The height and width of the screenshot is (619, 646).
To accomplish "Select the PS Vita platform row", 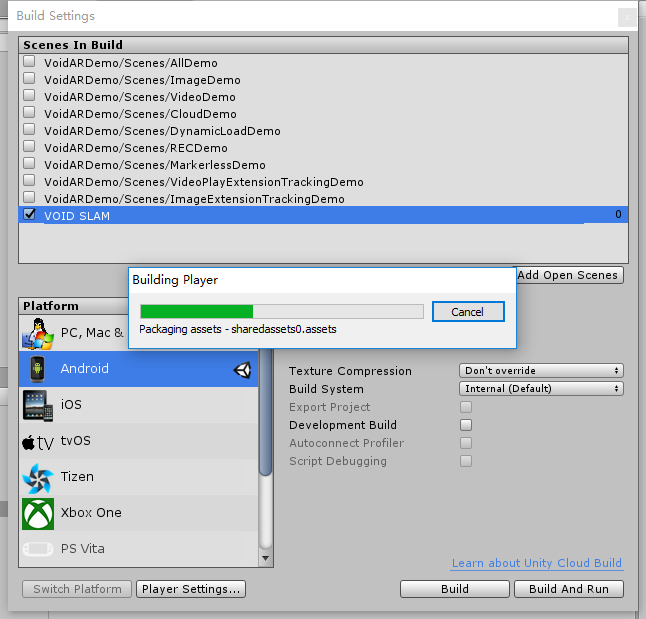I will [138, 549].
